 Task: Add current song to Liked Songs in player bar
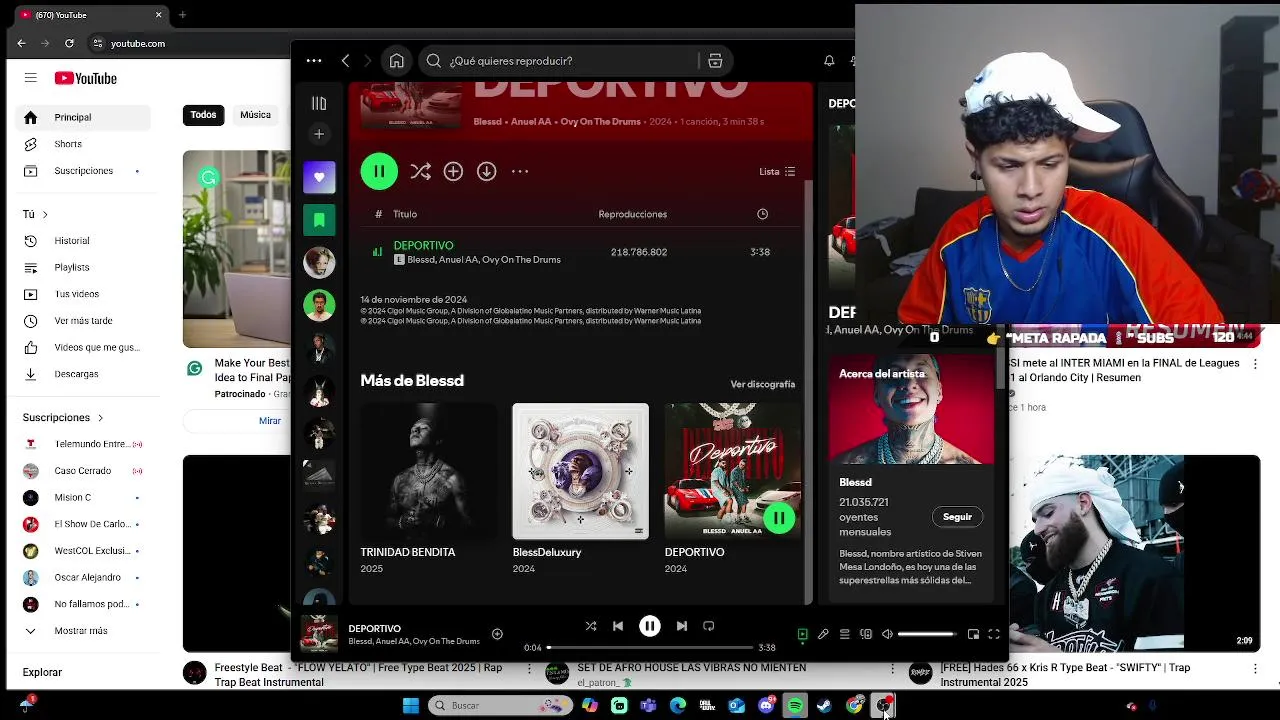point(497,634)
